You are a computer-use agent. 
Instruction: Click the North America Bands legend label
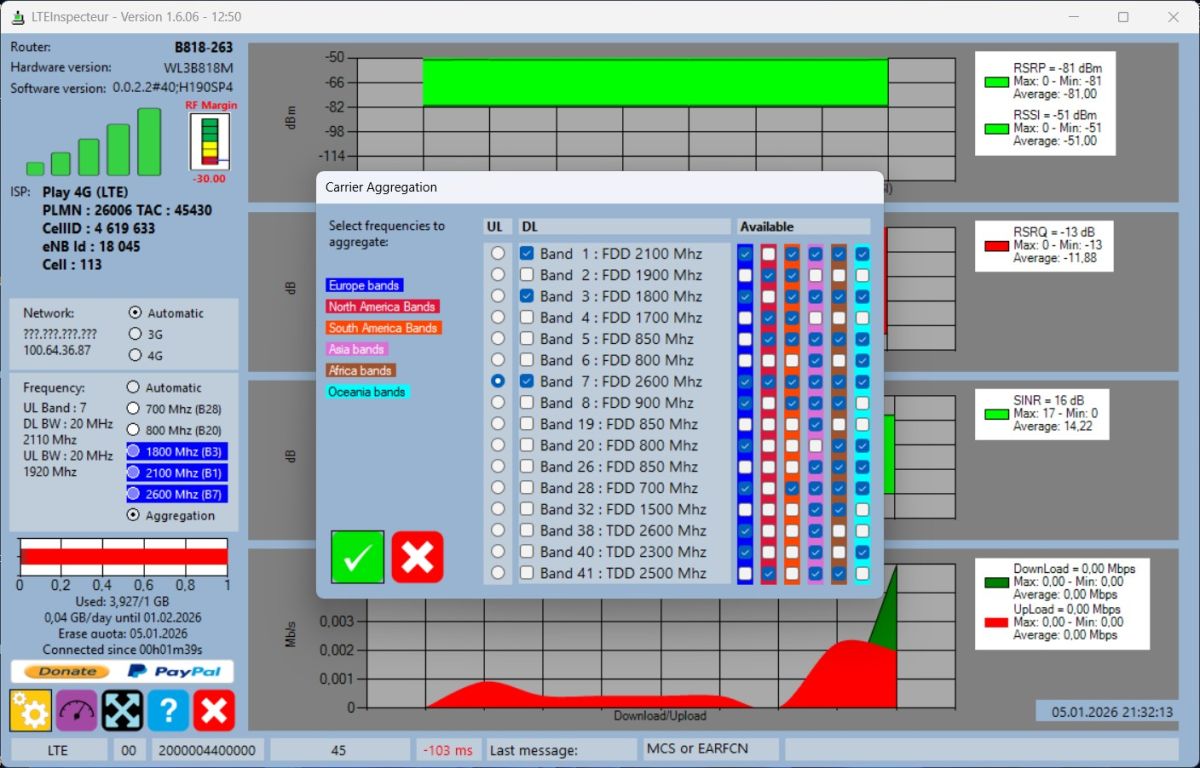click(382, 307)
